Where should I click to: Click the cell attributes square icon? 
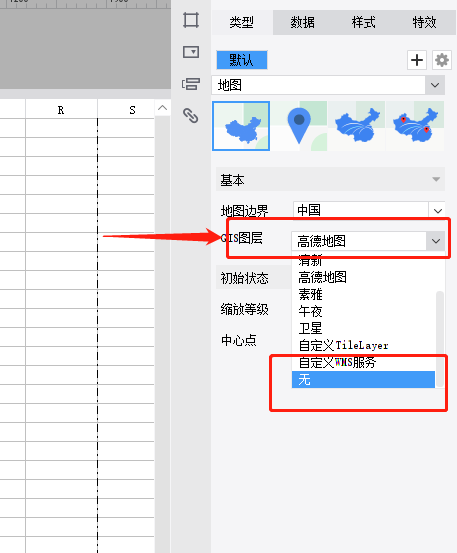(x=191, y=20)
